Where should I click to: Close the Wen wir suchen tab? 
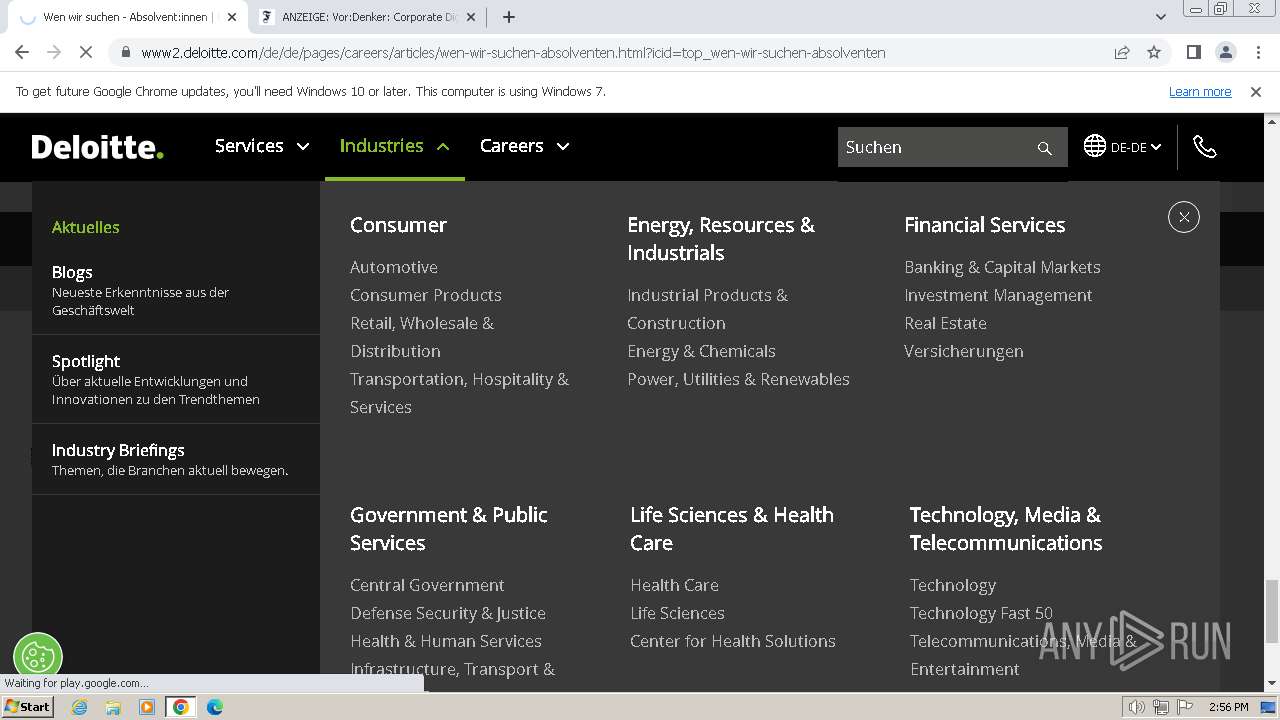point(232,17)
